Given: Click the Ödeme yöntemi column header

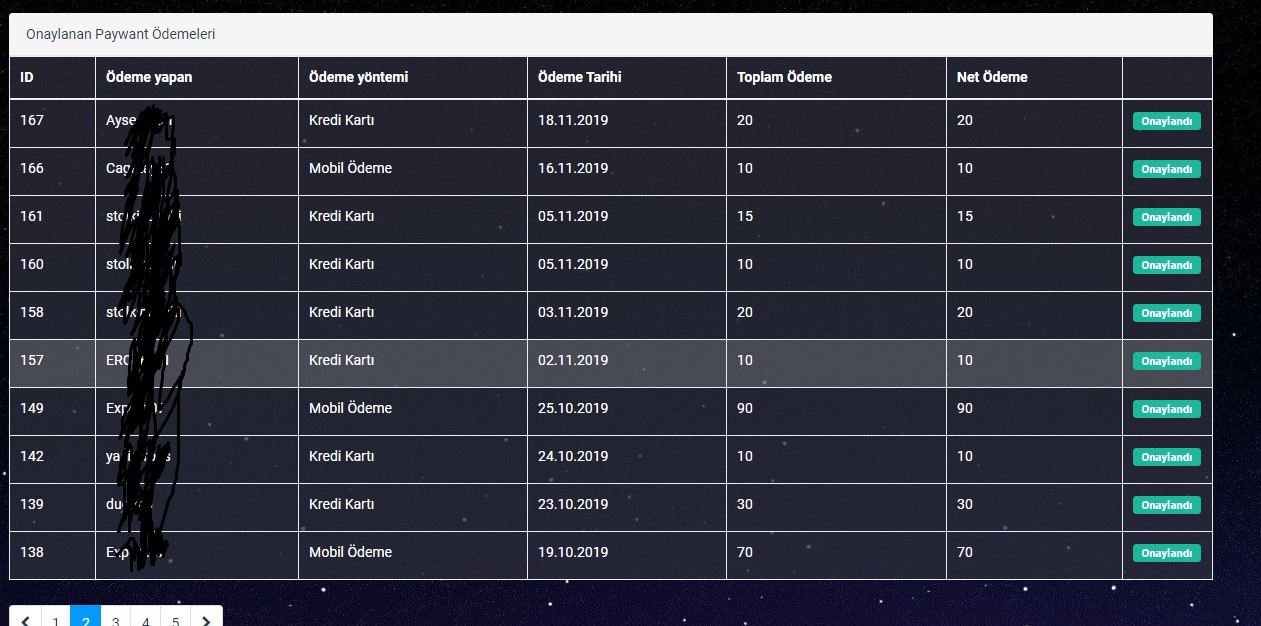Looking at the screenshot, I should tap(358, 77).
